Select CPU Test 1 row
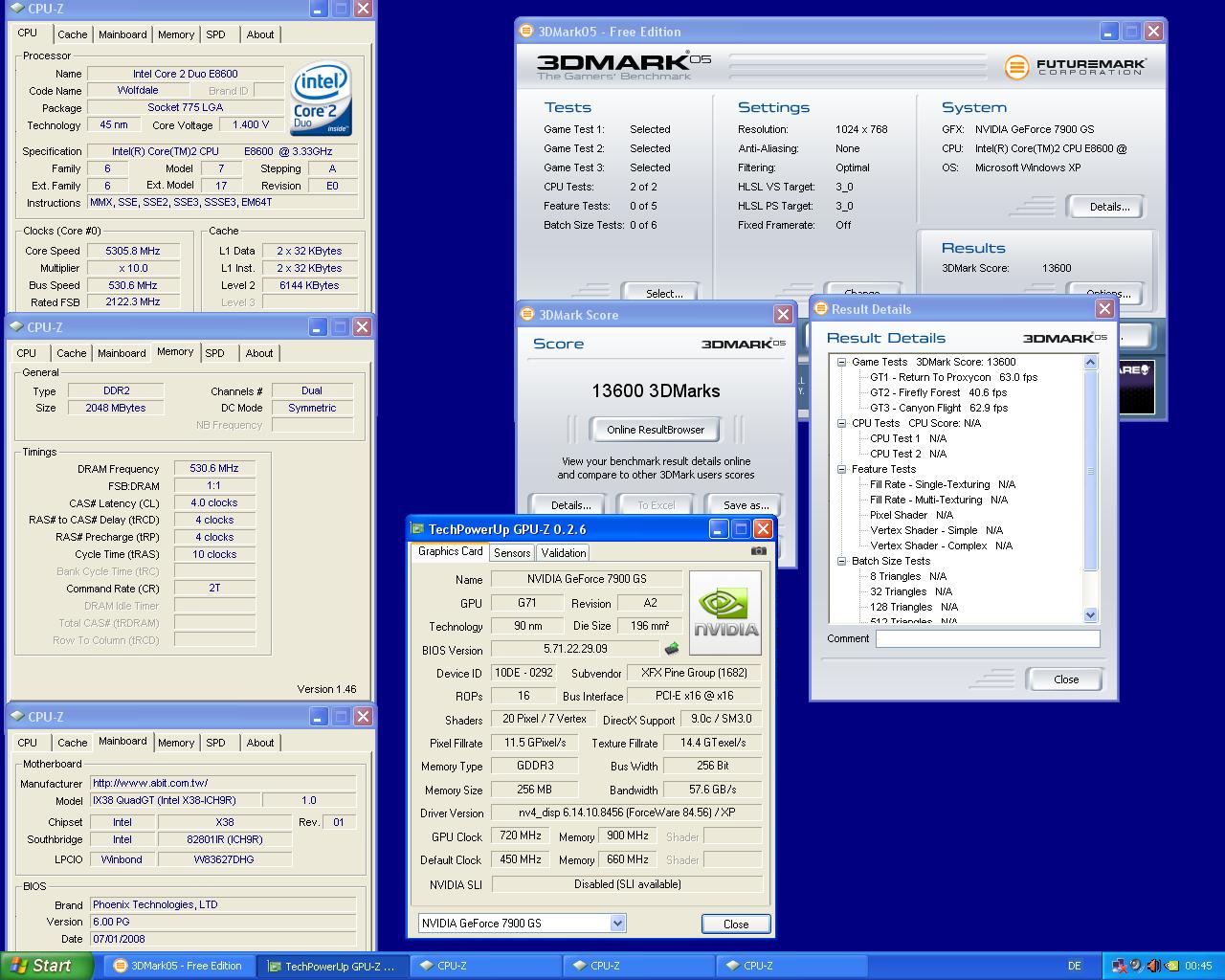The height and width of the screenshot is (980, 1225). (x=907, y=438)
